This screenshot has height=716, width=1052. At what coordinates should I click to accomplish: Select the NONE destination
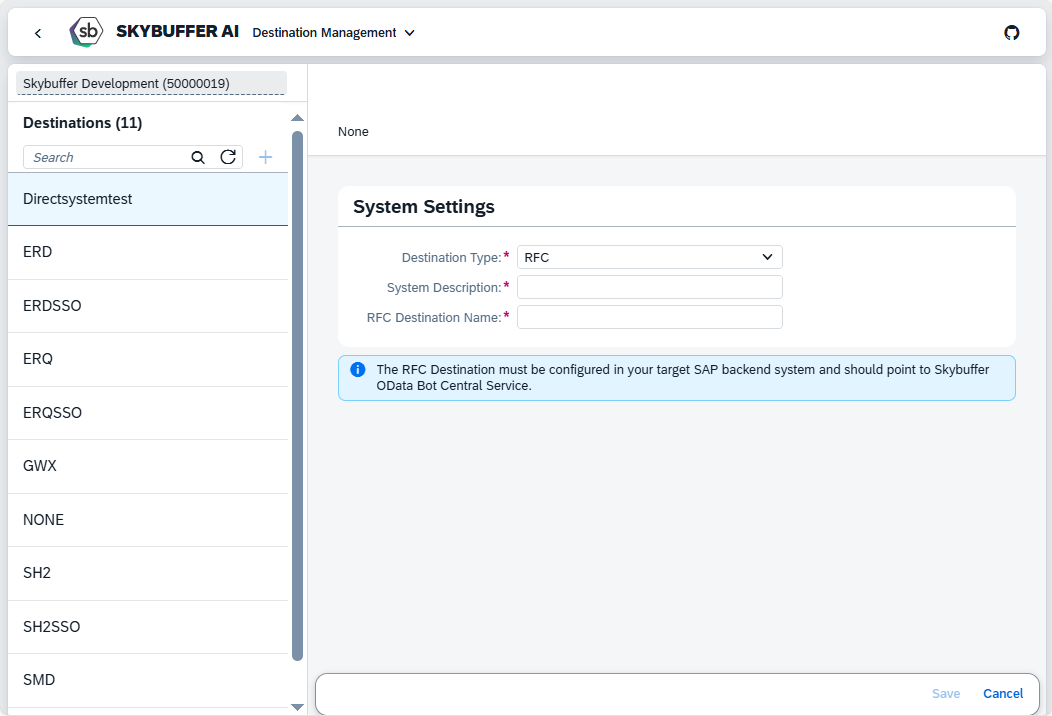click(x=148, y=520)
